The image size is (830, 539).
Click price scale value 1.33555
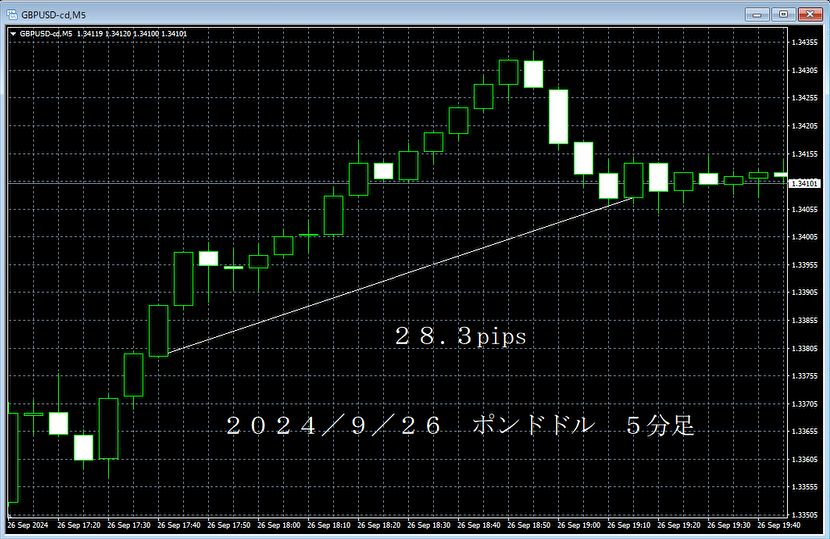point(805,487)
